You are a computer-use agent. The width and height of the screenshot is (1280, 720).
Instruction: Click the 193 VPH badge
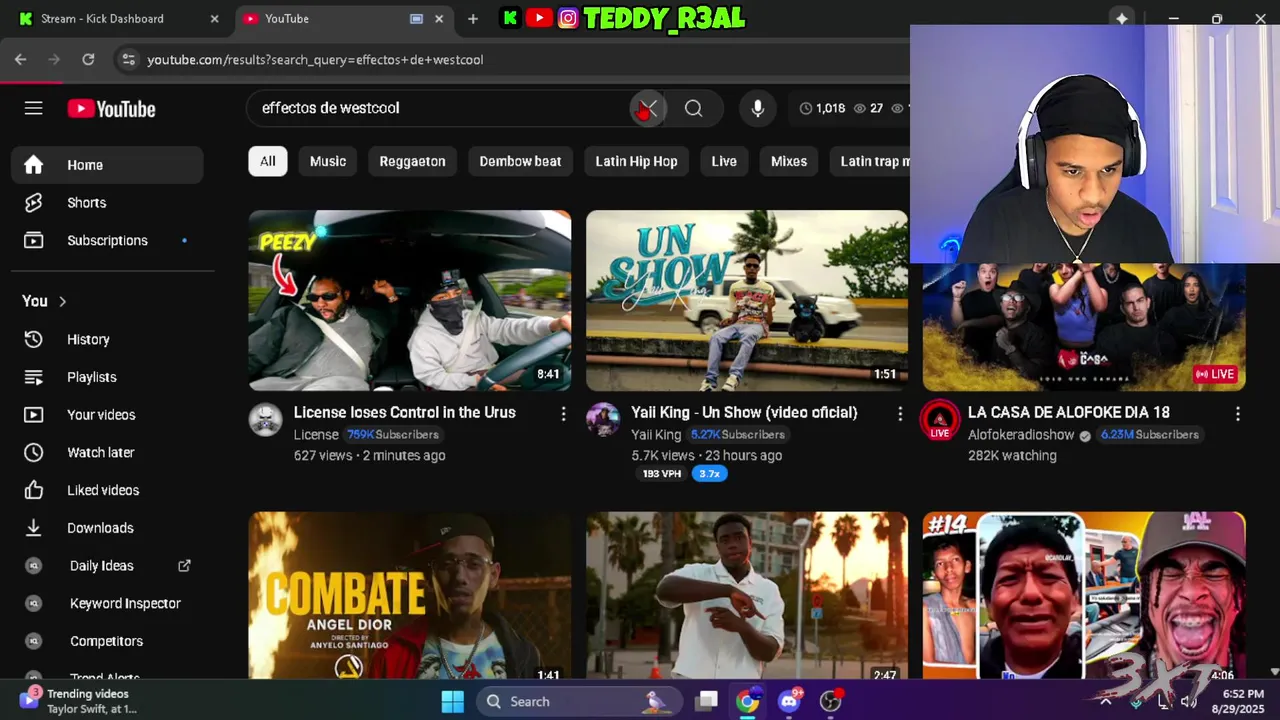coord(661,474)
